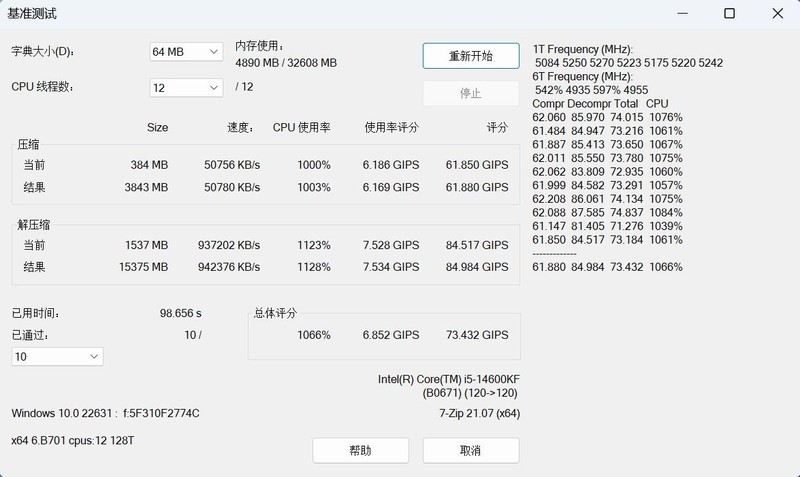The width and height of the screenshot is (800, 477).
Task: Click the compression speed 50756 KB/s
Action: (x=232, y=165)
